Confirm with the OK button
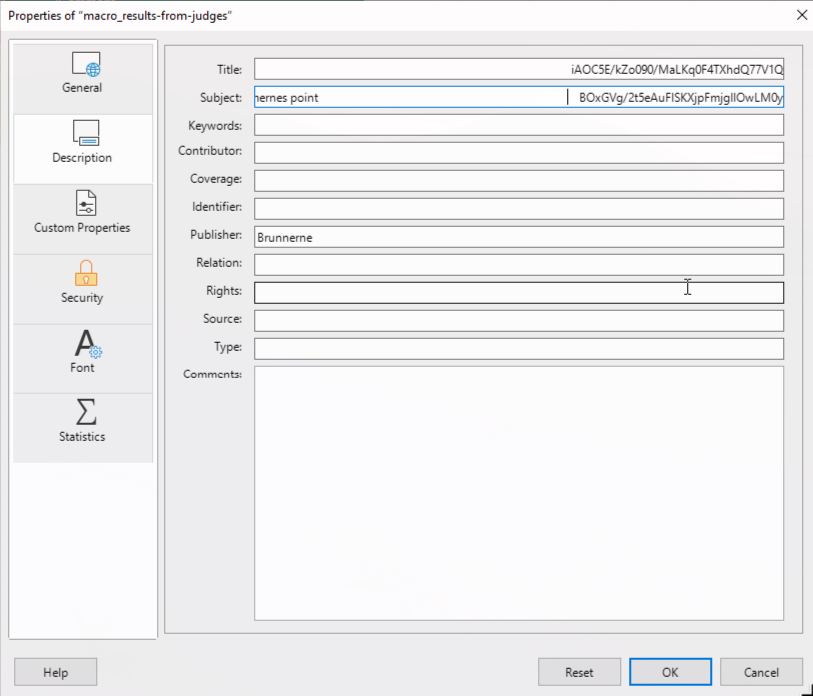Image resolution: width=813 pixels, height=696 pixels. (x=670, y=672)
